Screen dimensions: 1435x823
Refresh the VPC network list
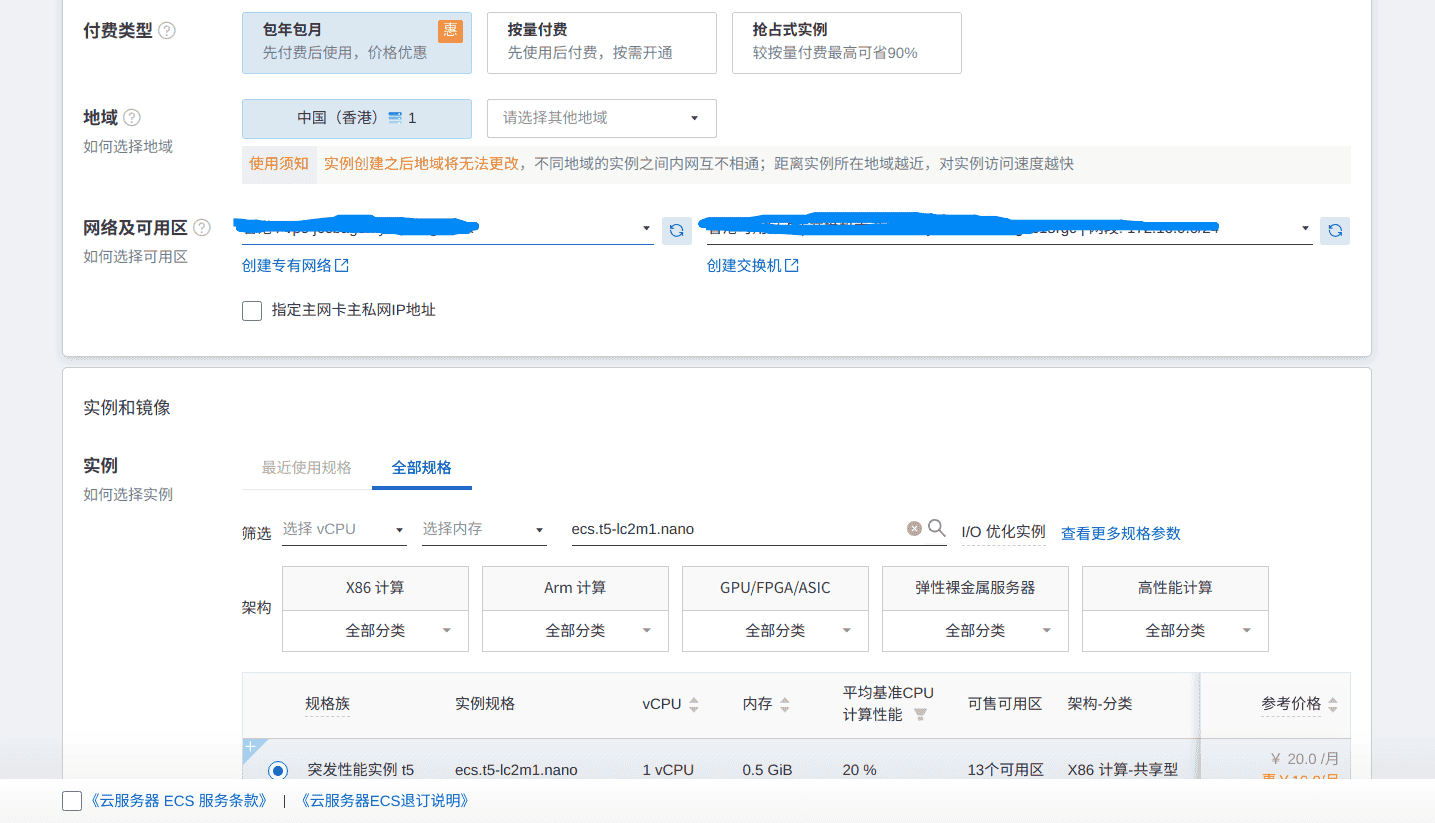676,231
